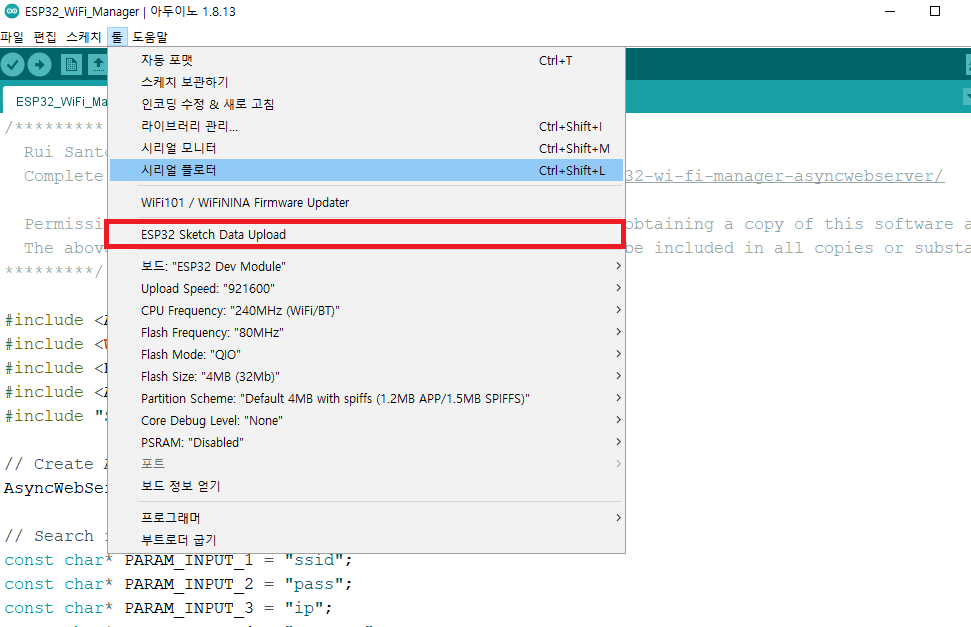Expand the Flash Frequency "80MHz" submenu

pos(367,333)
